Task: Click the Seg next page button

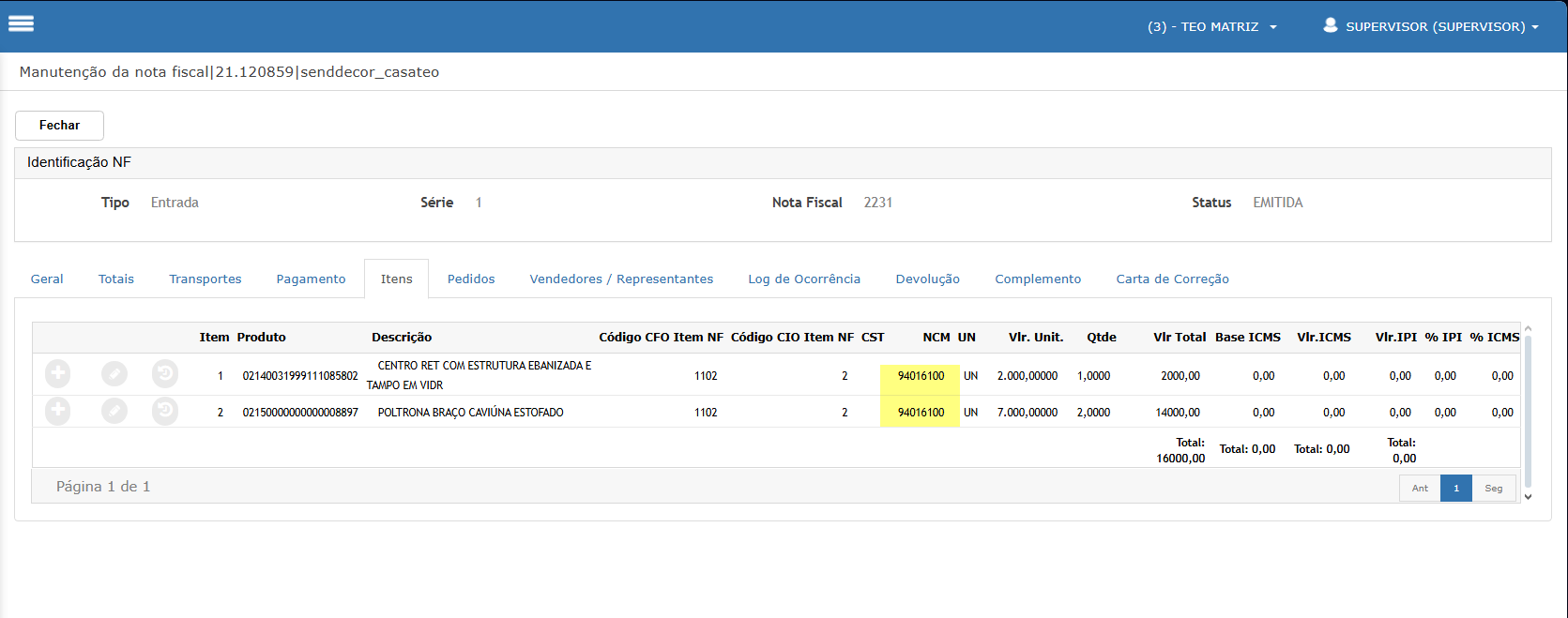Action: (1493, 488)
